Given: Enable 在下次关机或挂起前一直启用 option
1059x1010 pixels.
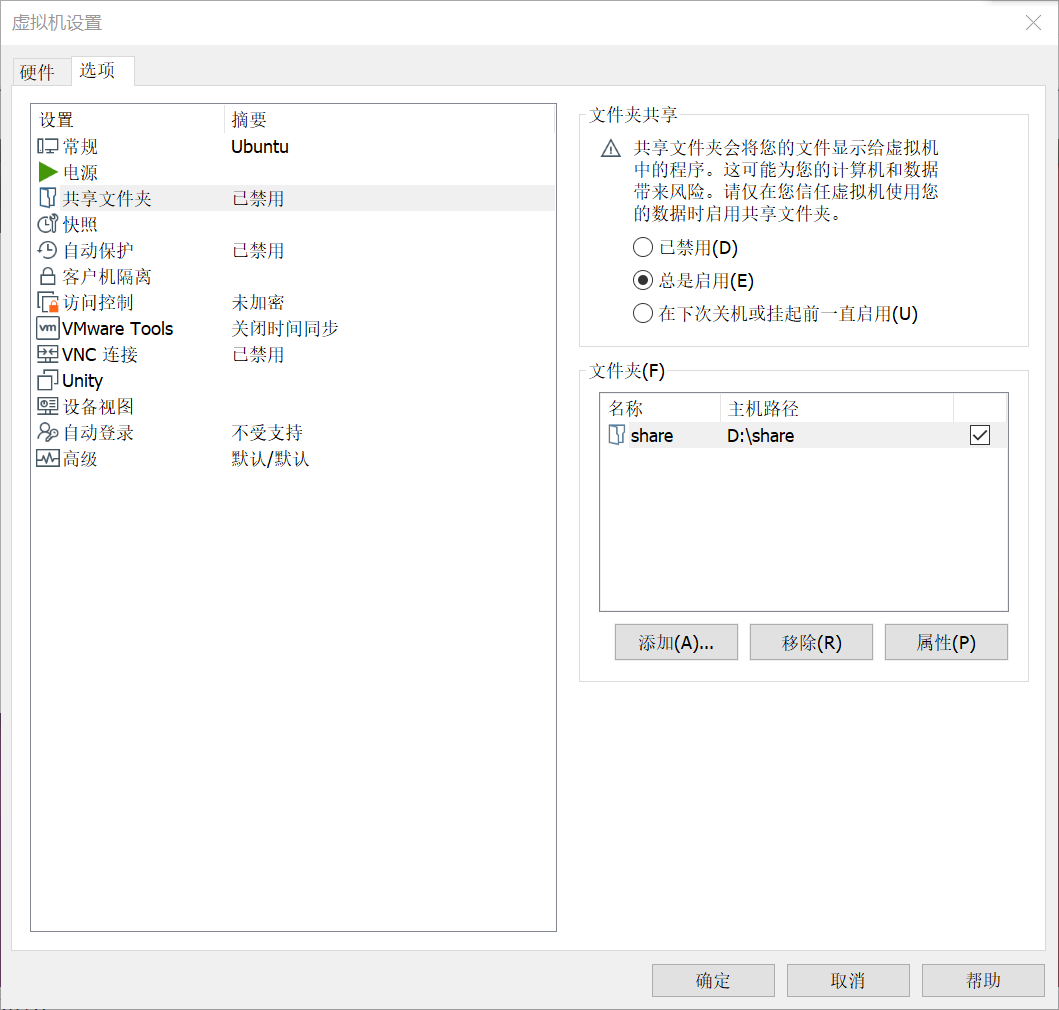Looking at the screenshot, I should click(x=641, y=313).
